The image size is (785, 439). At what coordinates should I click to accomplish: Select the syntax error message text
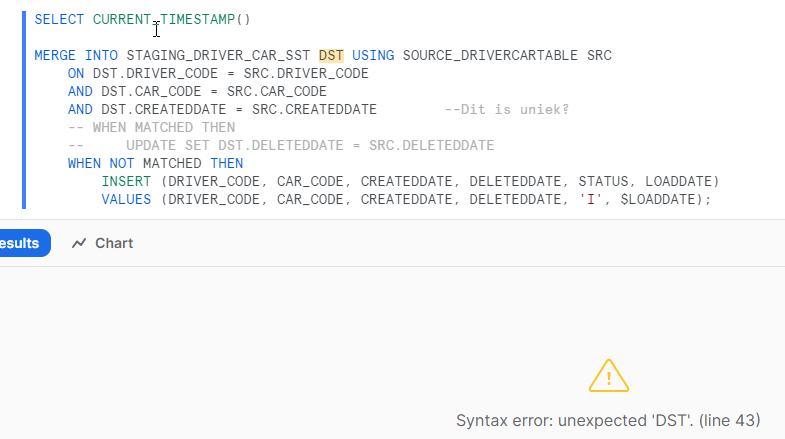(608, 420)
